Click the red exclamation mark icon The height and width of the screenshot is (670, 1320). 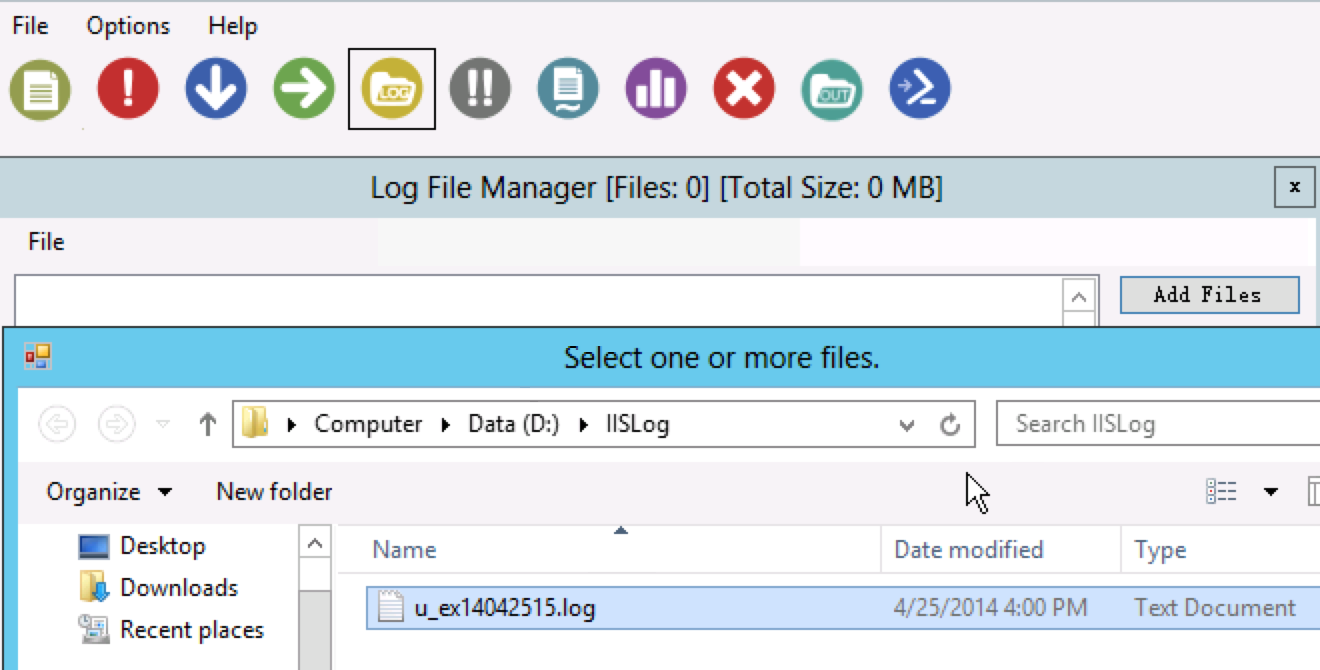(128, 89)
